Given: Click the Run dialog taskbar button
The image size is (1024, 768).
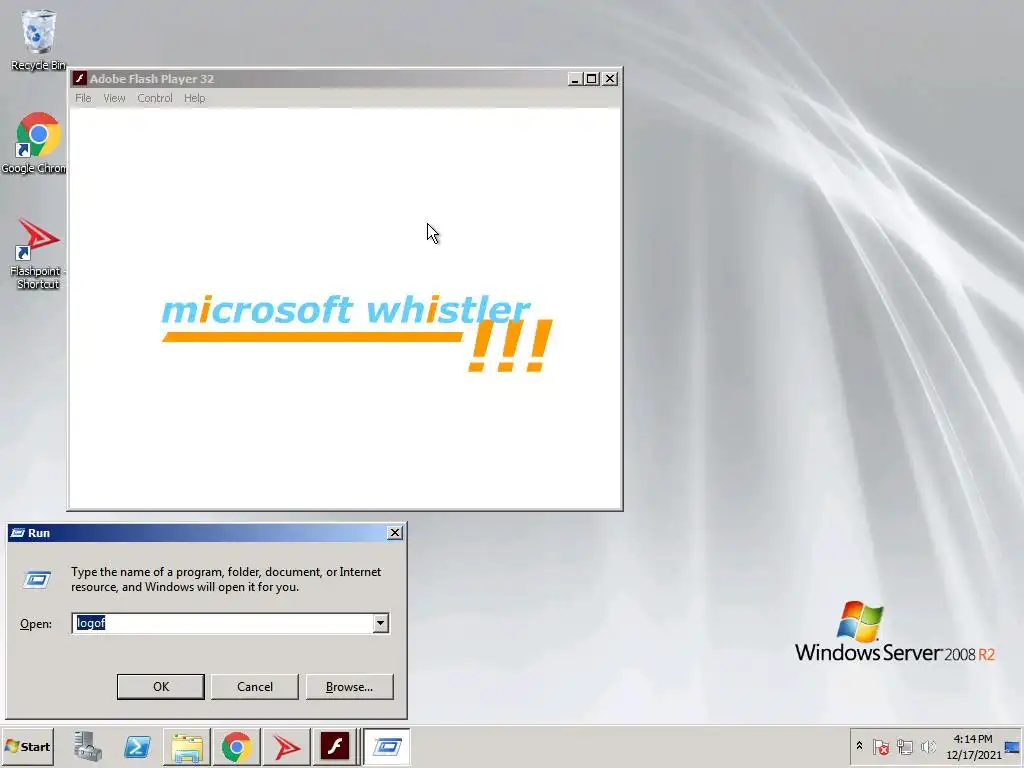Looking at the screenshot, I should click(x=387, y=746).
